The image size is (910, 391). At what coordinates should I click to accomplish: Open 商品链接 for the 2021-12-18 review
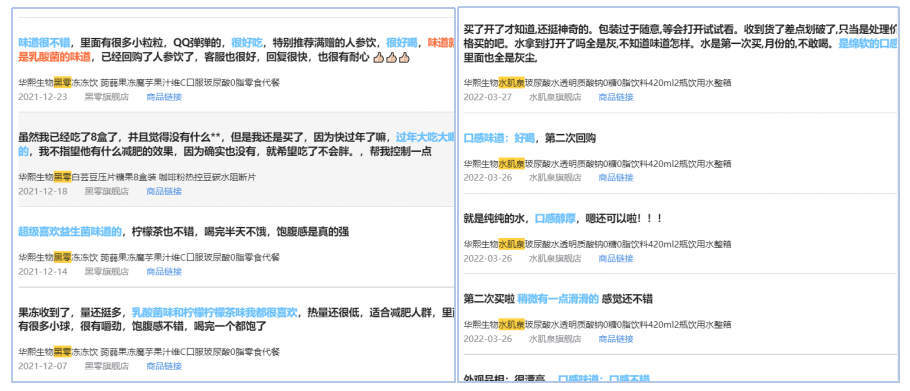(164, 191)
